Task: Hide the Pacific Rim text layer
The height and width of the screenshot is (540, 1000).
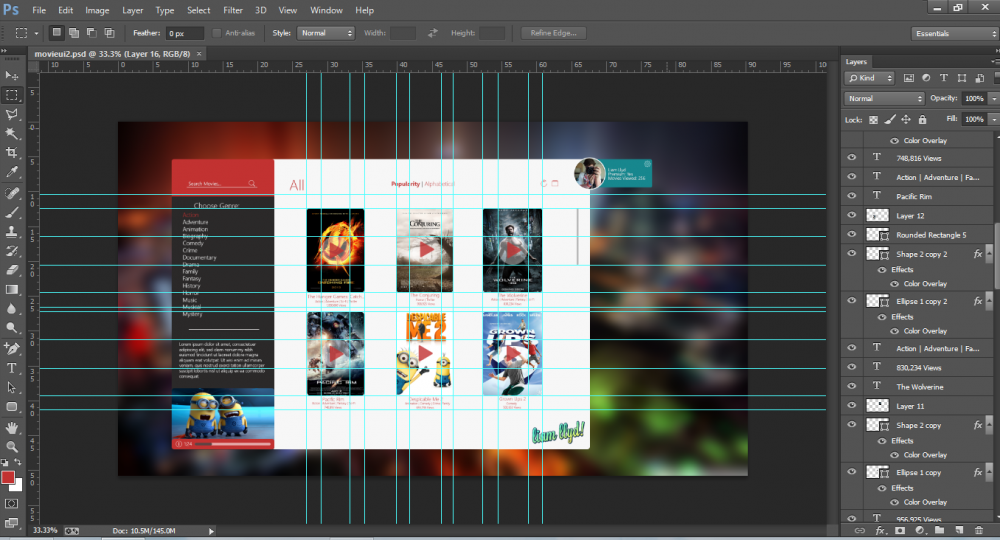Action: [x=851, y=196]
